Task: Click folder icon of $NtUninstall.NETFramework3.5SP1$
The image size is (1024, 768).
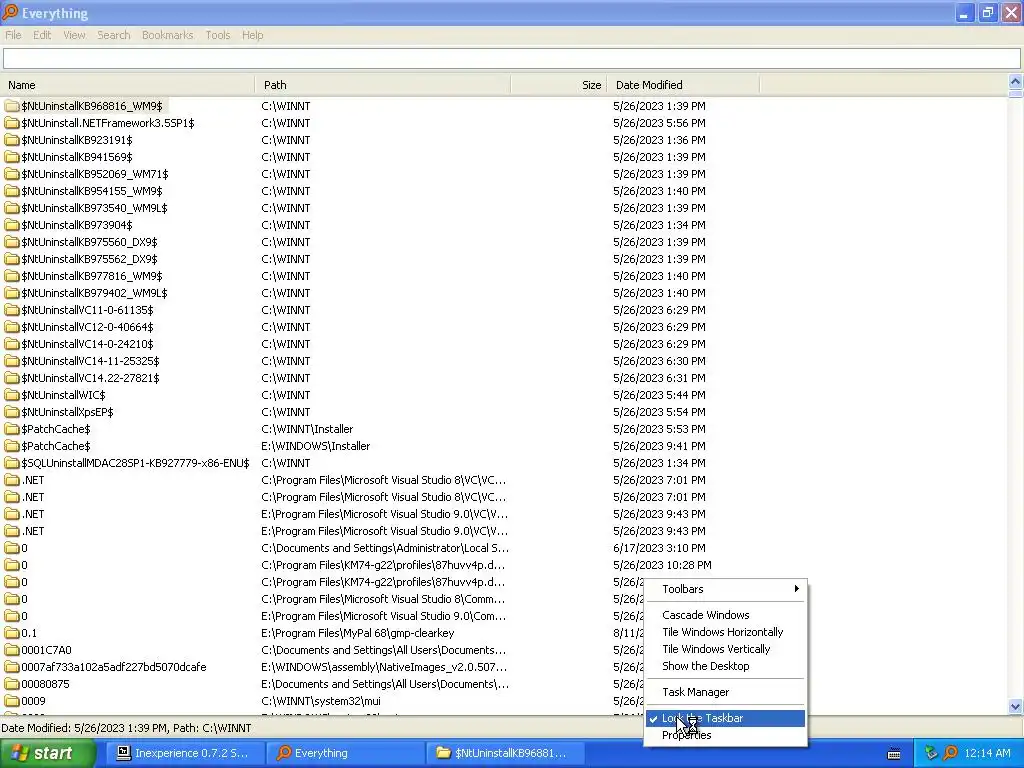Action: point(12,123)
